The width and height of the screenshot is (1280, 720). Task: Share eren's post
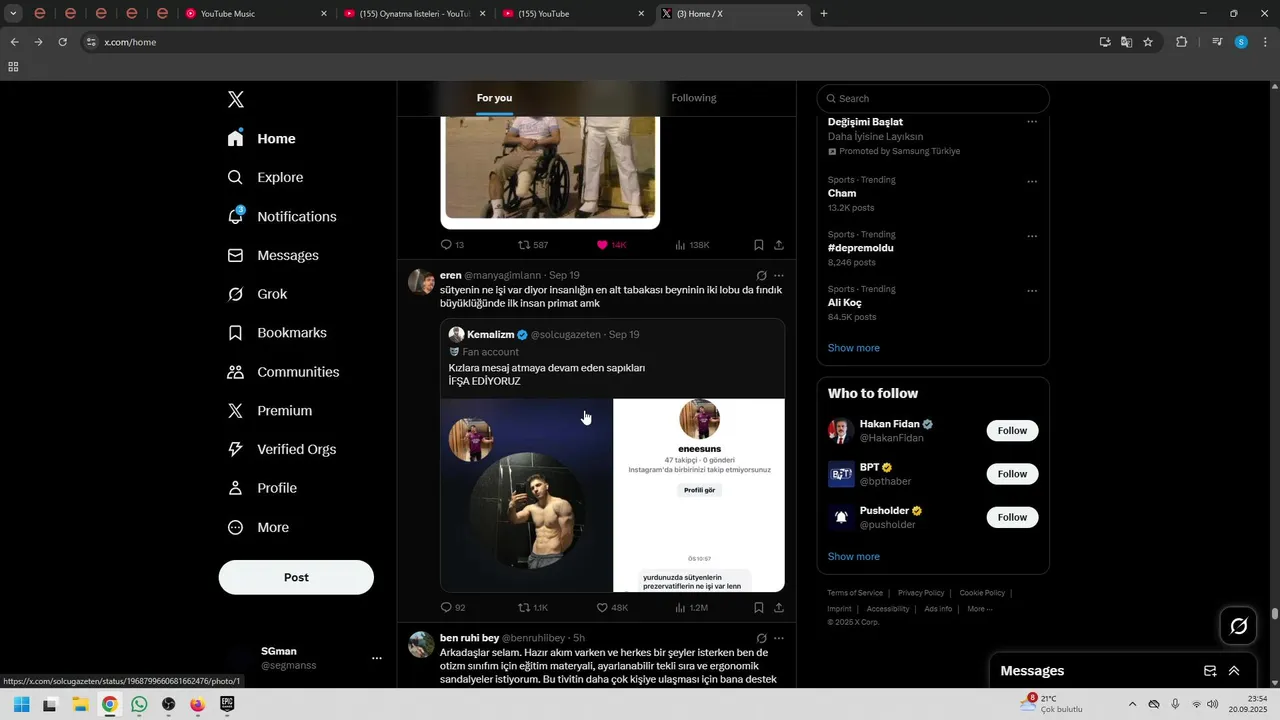click(779, 607)
